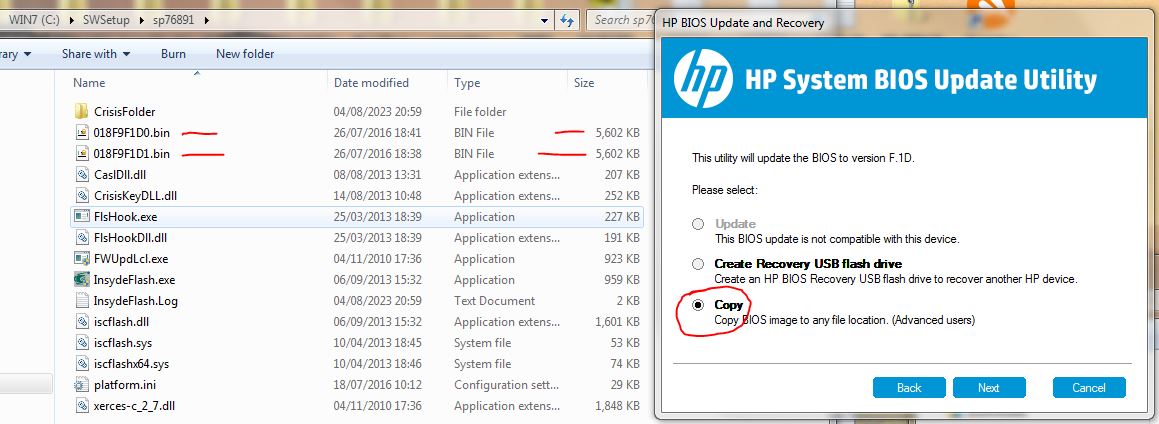Click the InsydeFlash.exe application icon
Viewport: 1159px width, 424px height.
pos(81,280)
